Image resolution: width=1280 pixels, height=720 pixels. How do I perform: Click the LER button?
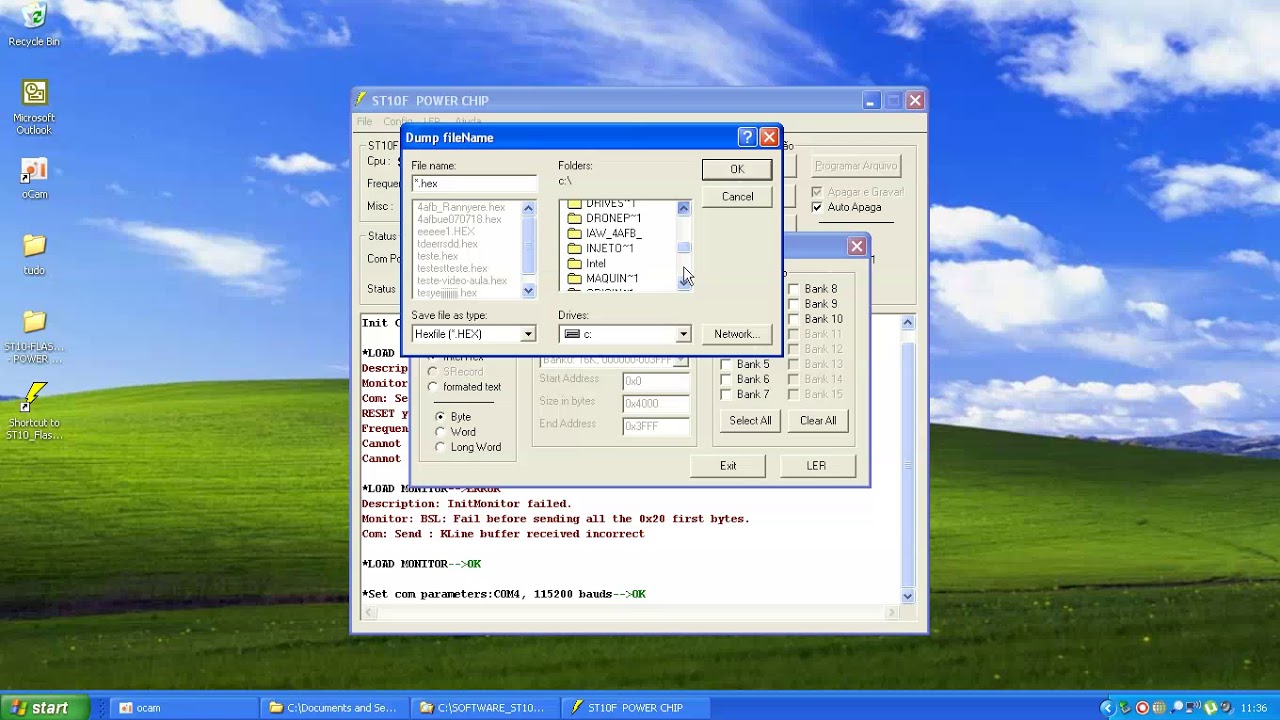click(816, 466)
